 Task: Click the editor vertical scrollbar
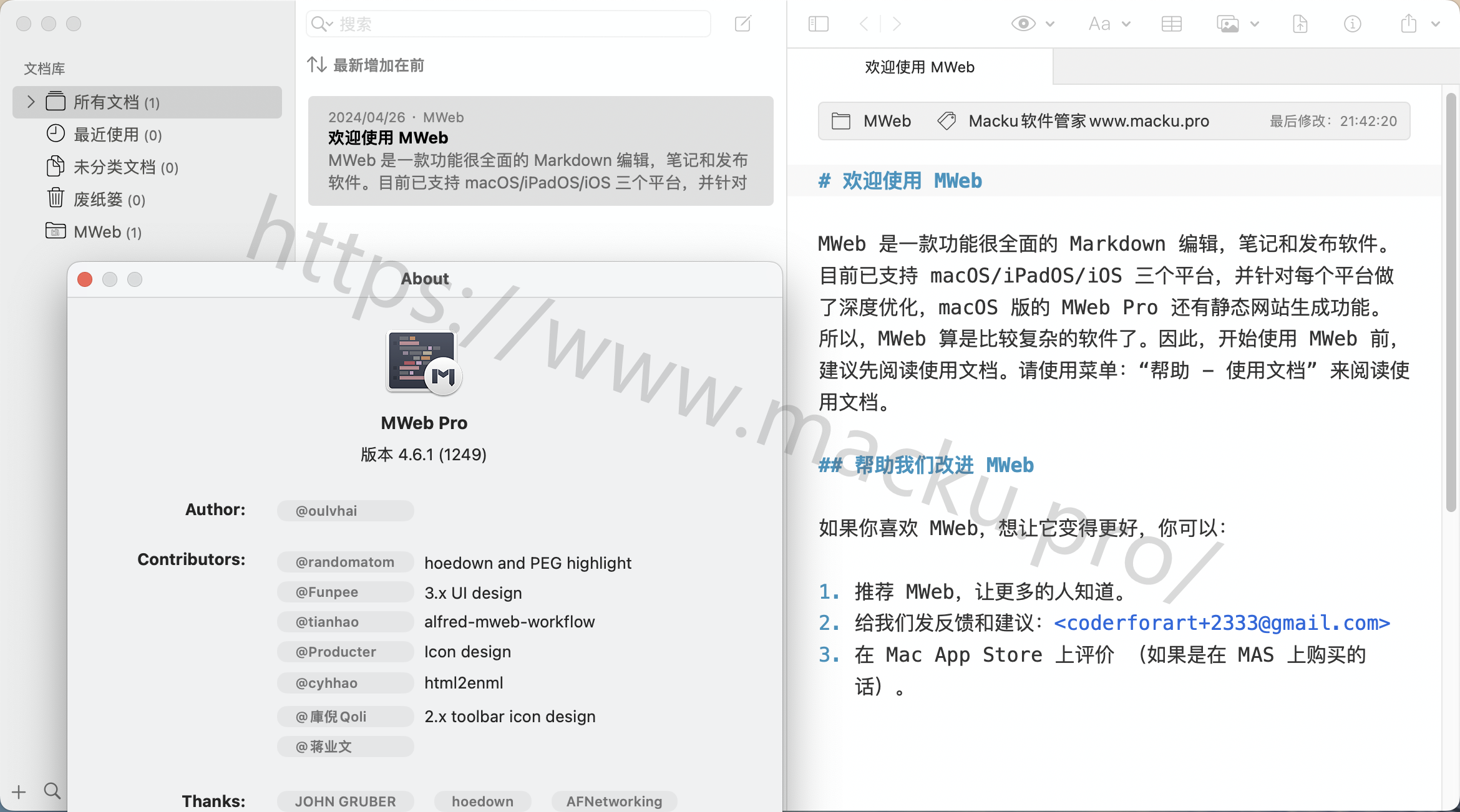[x=1451, y=302]
